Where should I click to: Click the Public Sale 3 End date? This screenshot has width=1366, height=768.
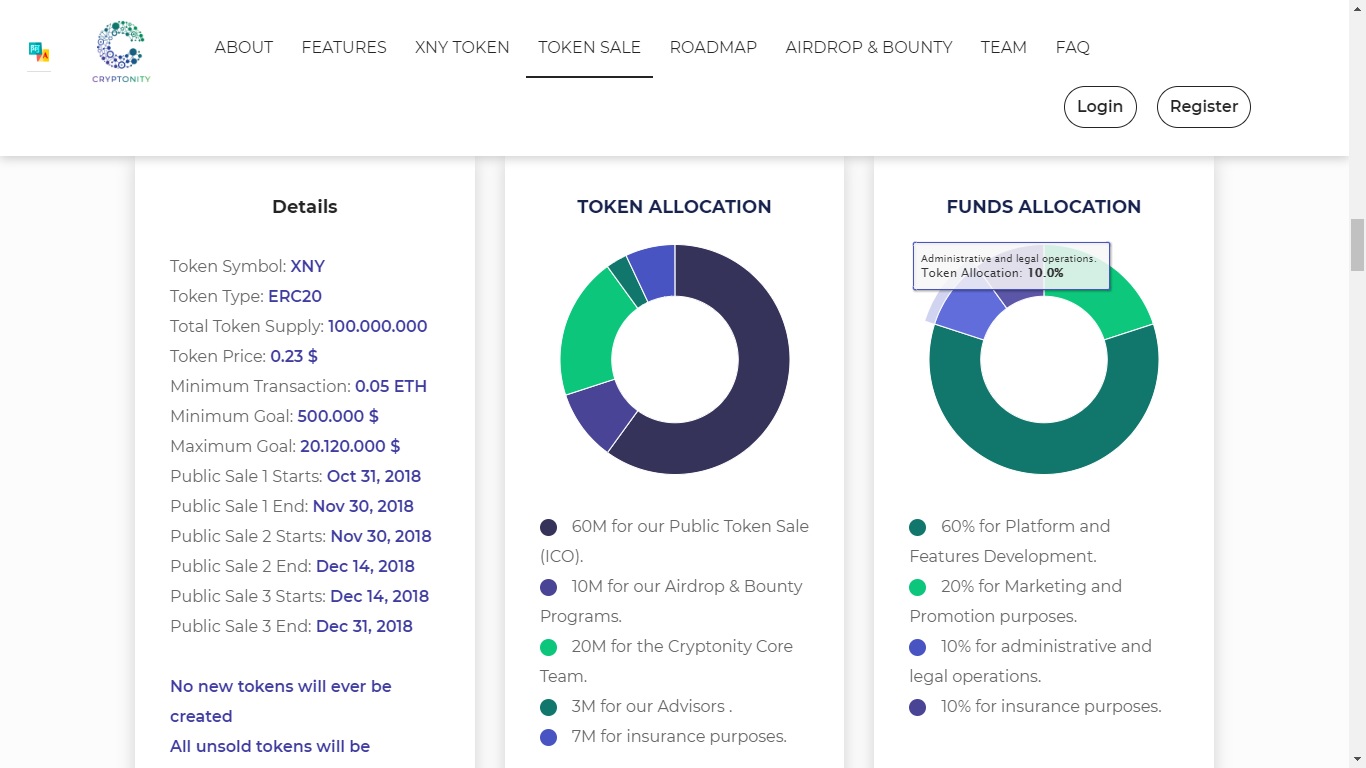point(364,626)
